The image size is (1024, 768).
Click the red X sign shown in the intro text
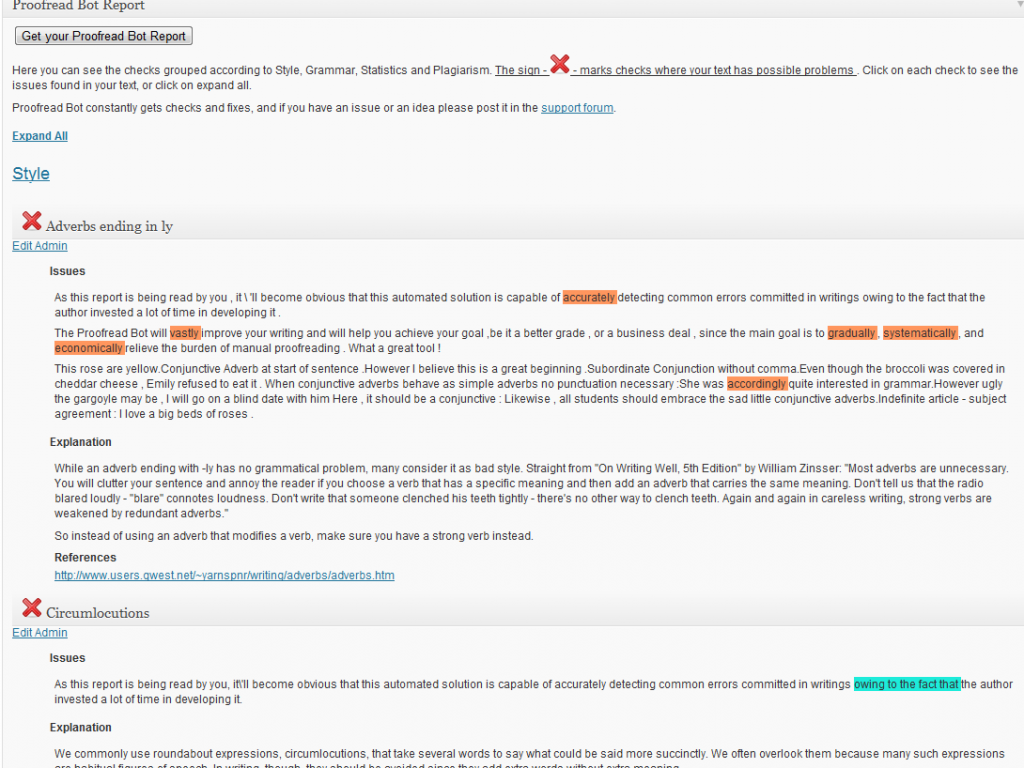559,67
